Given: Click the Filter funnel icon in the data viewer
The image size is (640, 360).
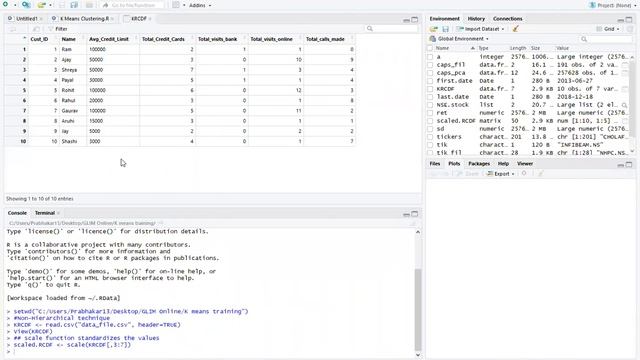Looking at the screenshot, I should [x=51, y=29].
